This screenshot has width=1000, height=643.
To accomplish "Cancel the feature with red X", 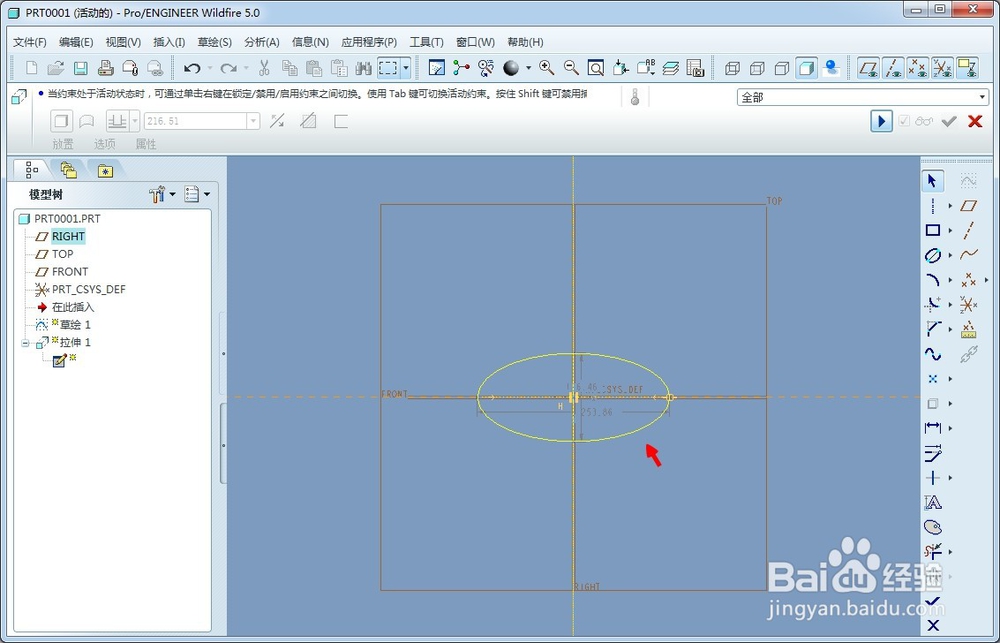I will point(974,121).
